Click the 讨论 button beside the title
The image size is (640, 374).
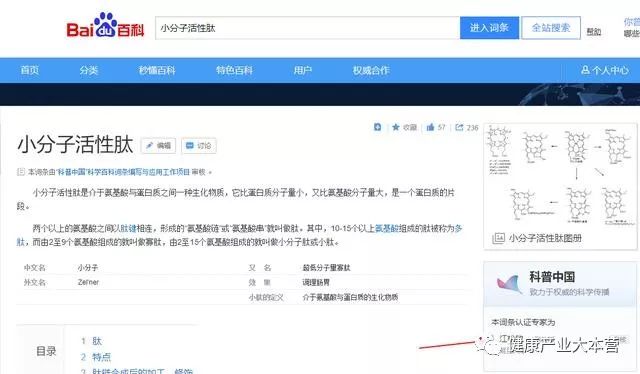point(199,145)
